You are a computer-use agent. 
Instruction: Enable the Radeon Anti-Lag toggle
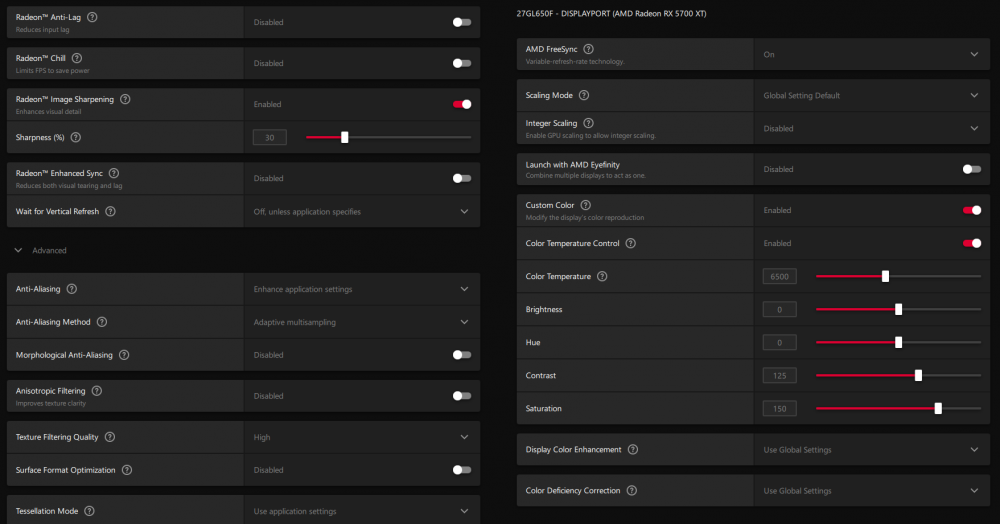tap(461, 22)
